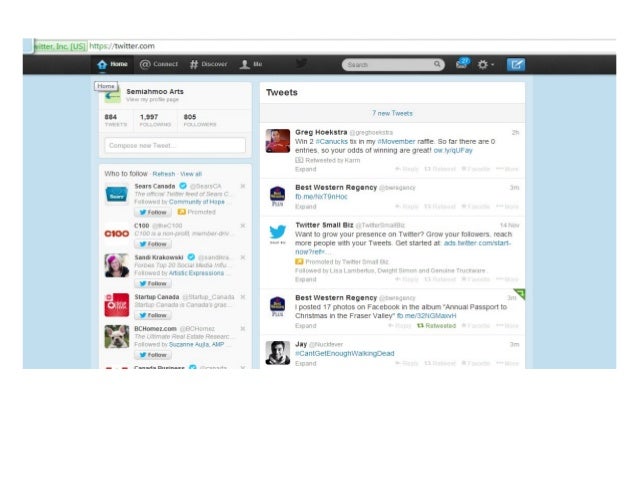638x479 pixels.
Task: Open the Discover tab
Action: pyautogui.click(x=208, y=64)
